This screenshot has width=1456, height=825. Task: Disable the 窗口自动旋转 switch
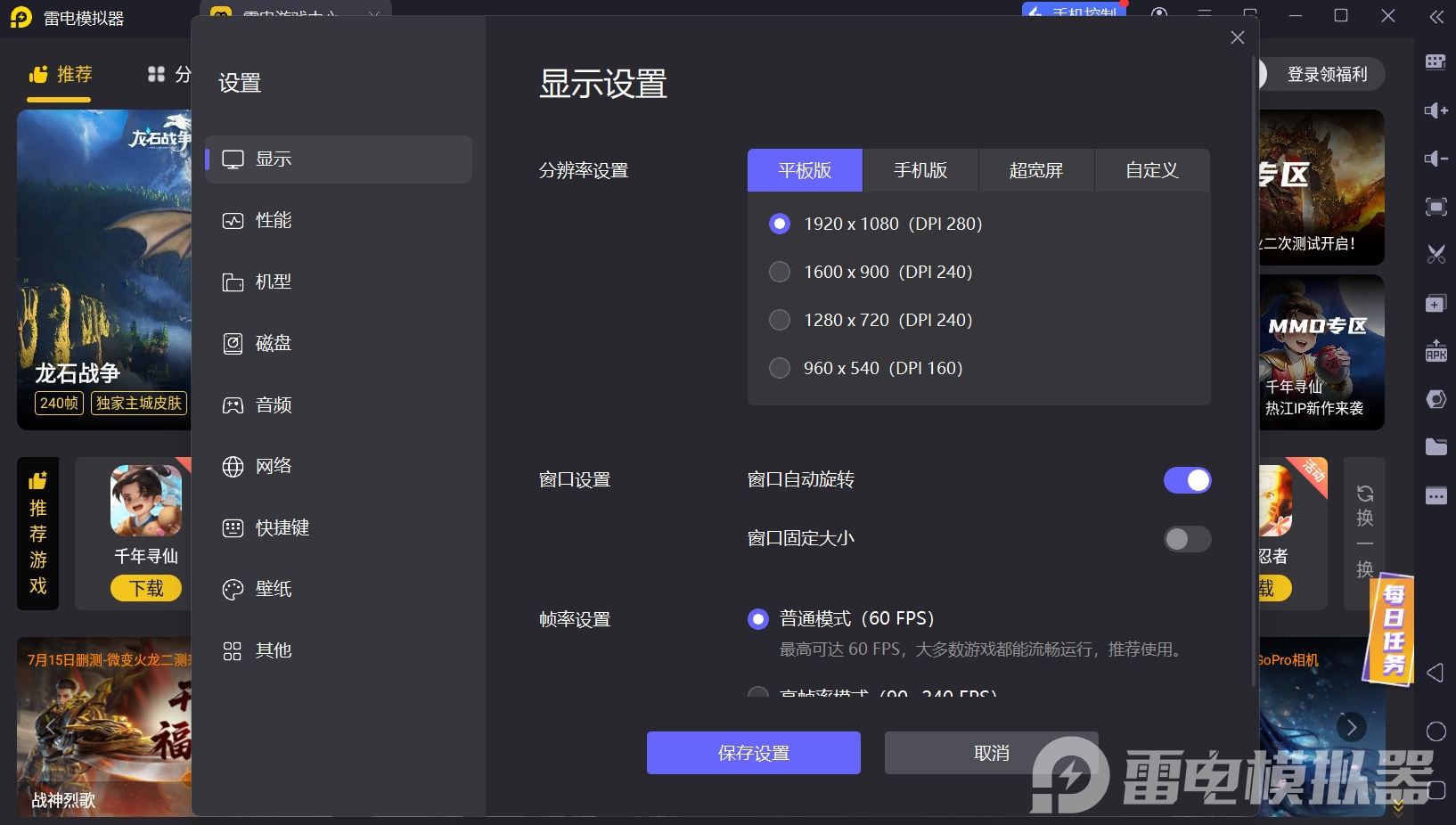coord(1187,480)
